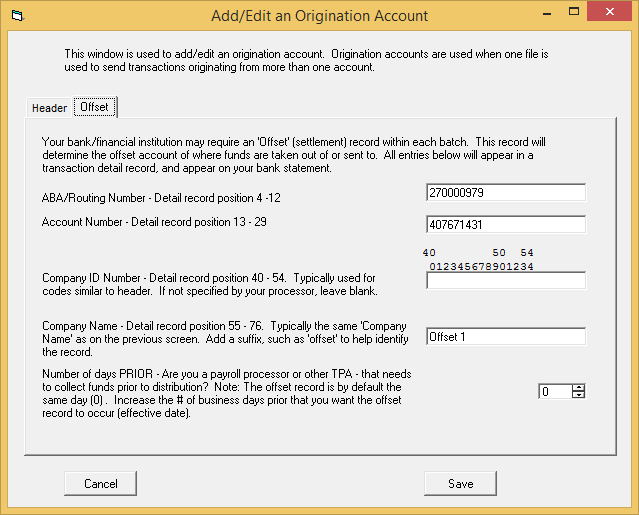Focus the ABA/Routing Number field
This screenshot has height=515, width=639.
(505, 192)
